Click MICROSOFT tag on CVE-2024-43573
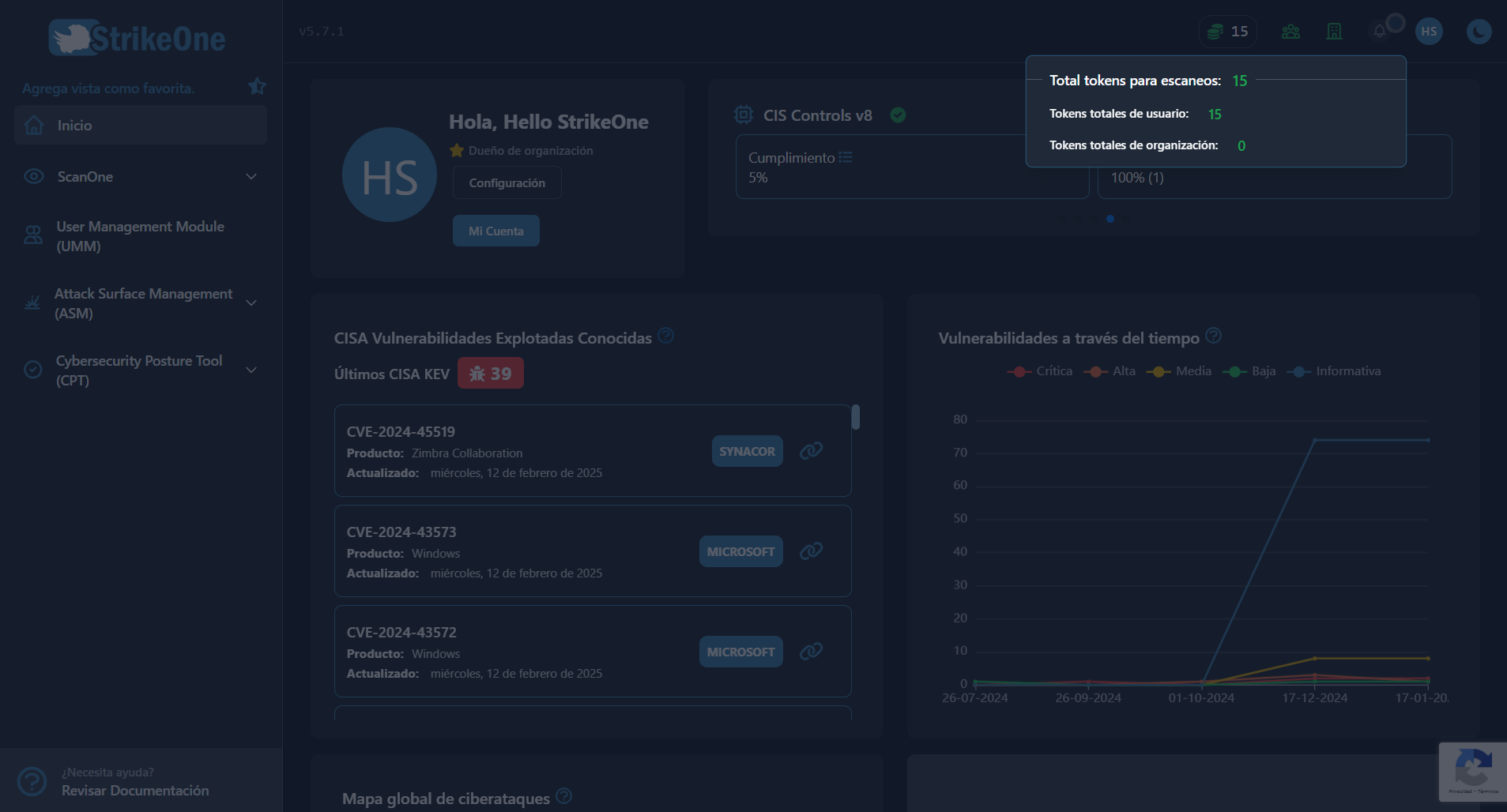 741,551
